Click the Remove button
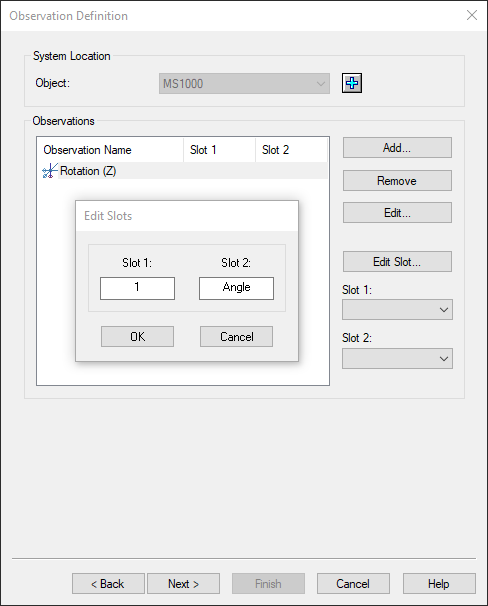This screenshot has width=488, height=606. (x=397, y=180)
